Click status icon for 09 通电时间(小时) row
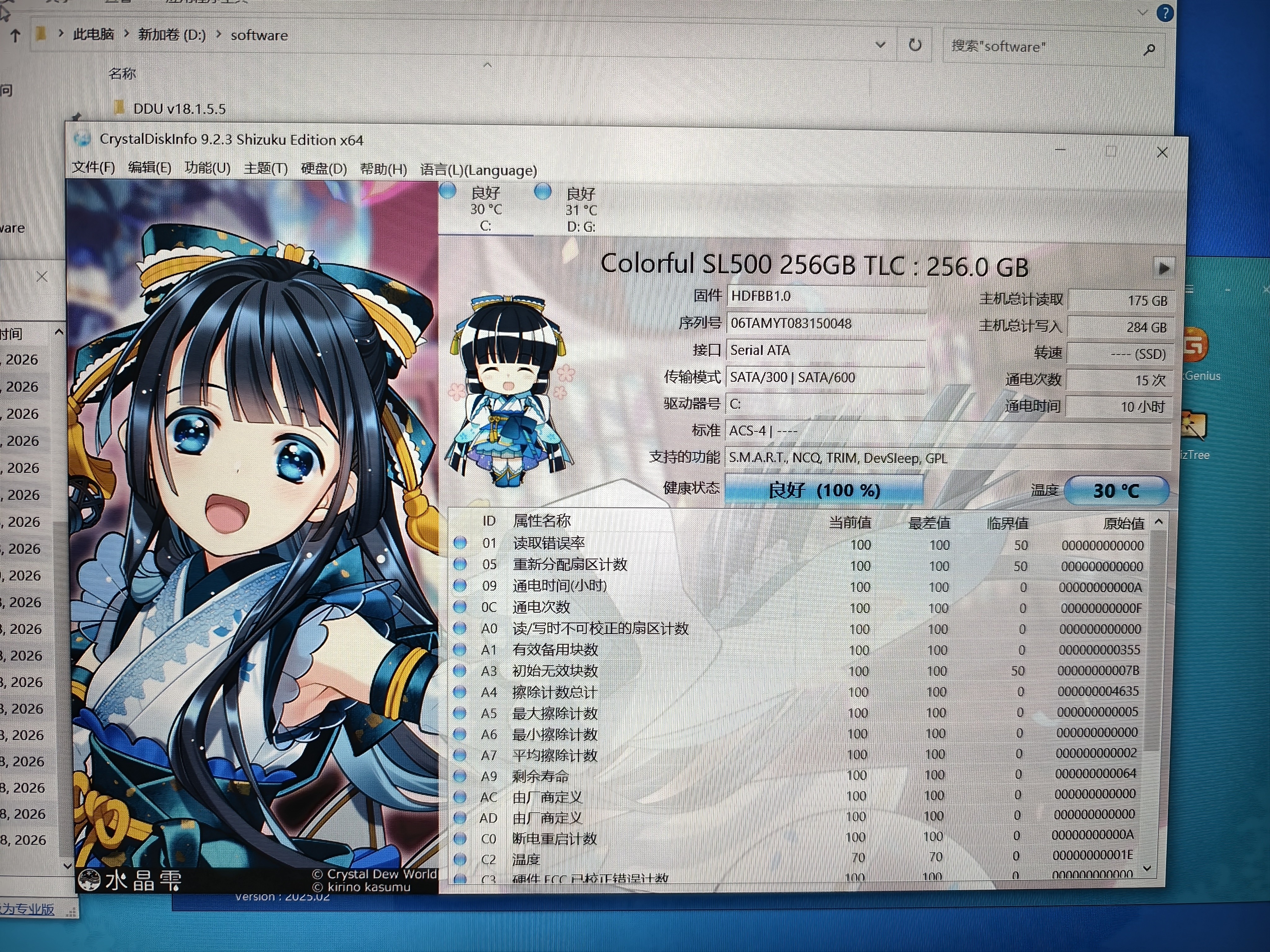 [460, 585]
